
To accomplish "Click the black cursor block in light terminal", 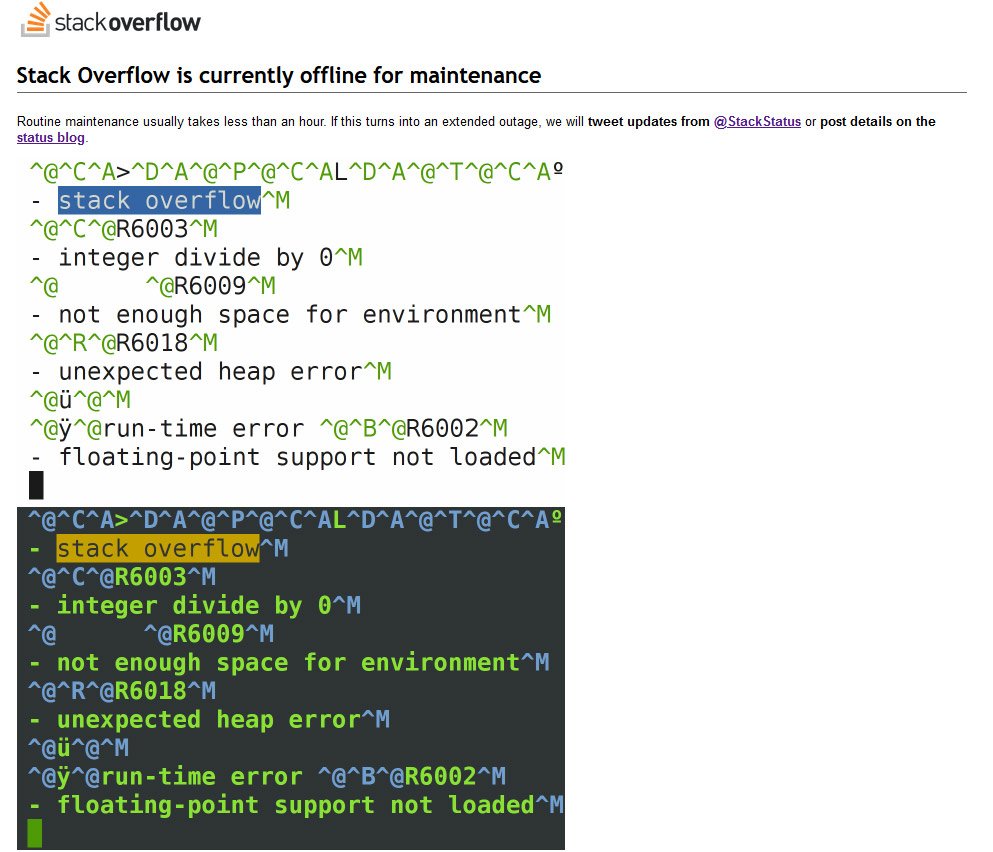I will point(36,485).
